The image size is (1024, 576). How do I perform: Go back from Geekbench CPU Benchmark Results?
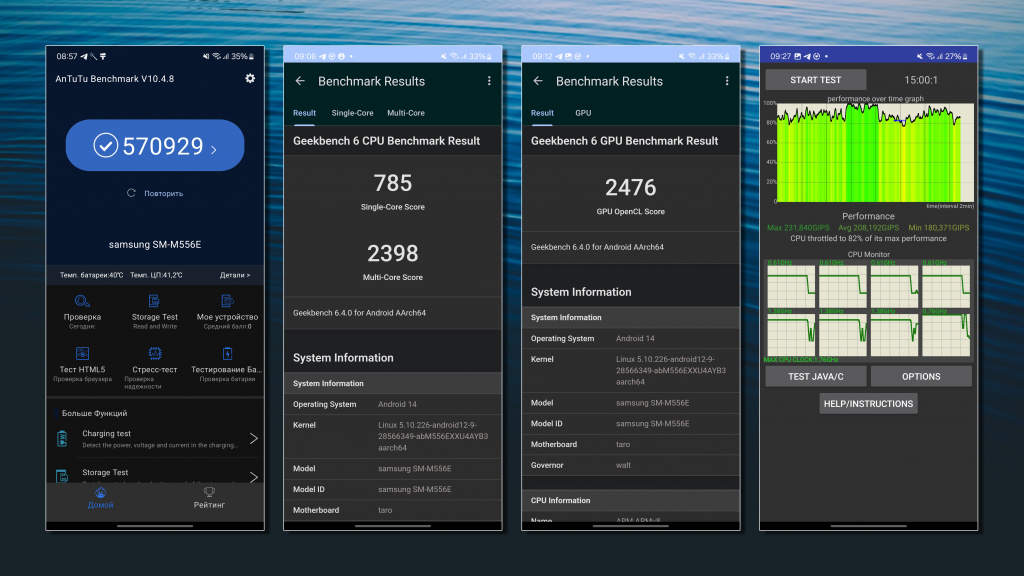[x=300, y=81]
